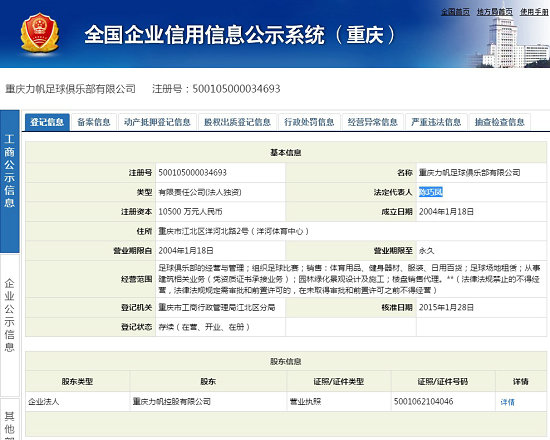Open the 股权出质登记信息 tab

coord(237,122)
